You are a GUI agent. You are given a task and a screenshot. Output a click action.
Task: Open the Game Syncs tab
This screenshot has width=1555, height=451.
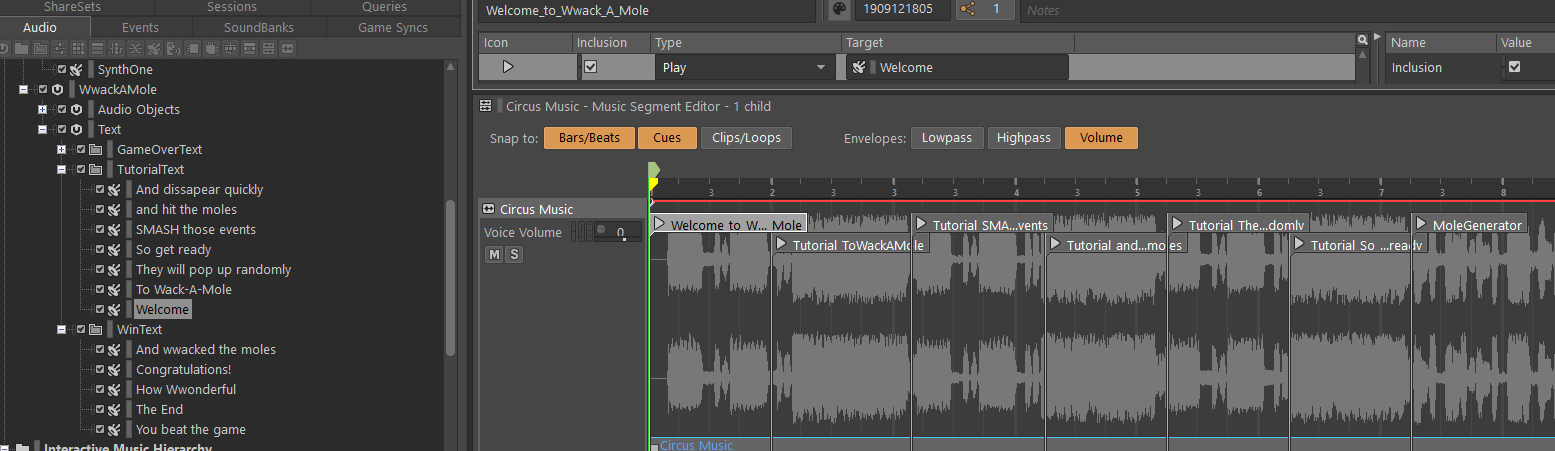coord(393,27)
